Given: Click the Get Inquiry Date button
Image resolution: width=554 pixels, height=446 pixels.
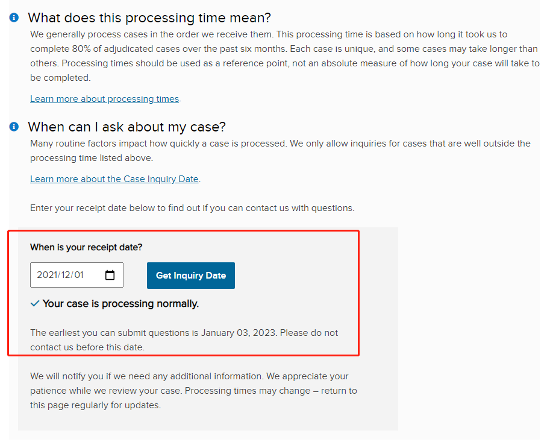Looking at the screenshot, I should [191, 275].
